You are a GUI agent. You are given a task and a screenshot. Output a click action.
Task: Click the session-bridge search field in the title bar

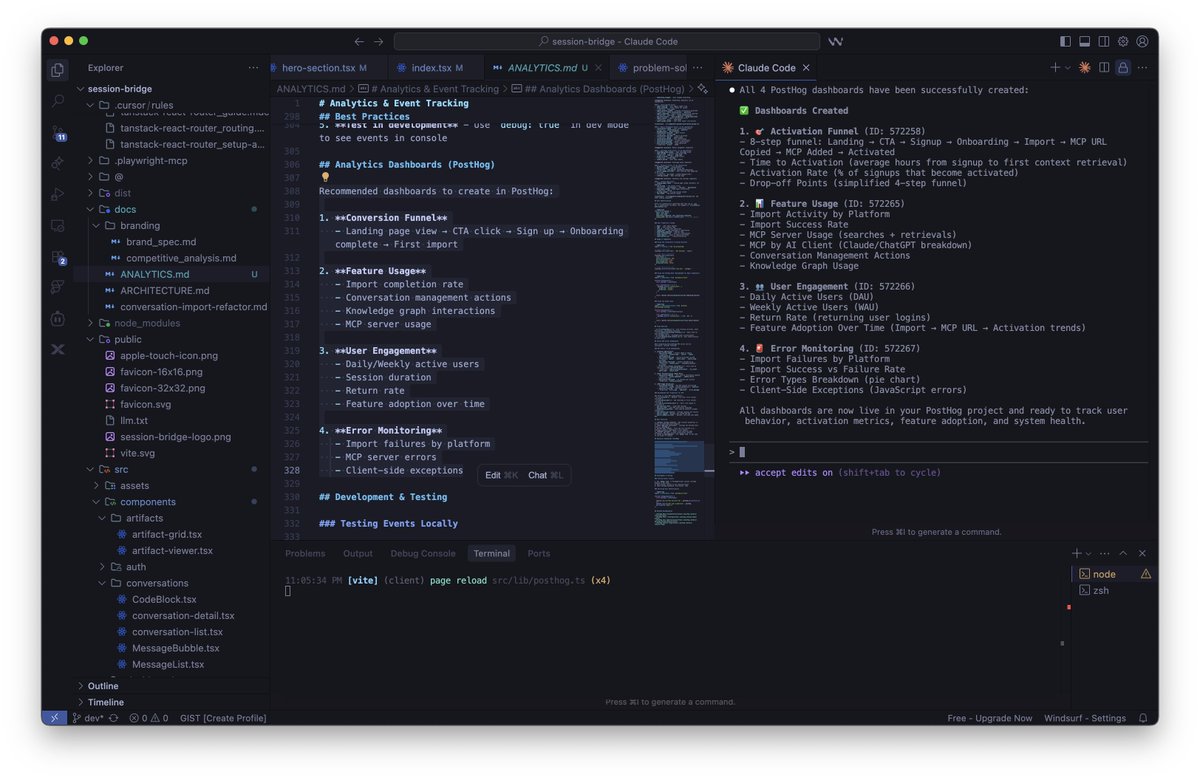pos(607,41)
